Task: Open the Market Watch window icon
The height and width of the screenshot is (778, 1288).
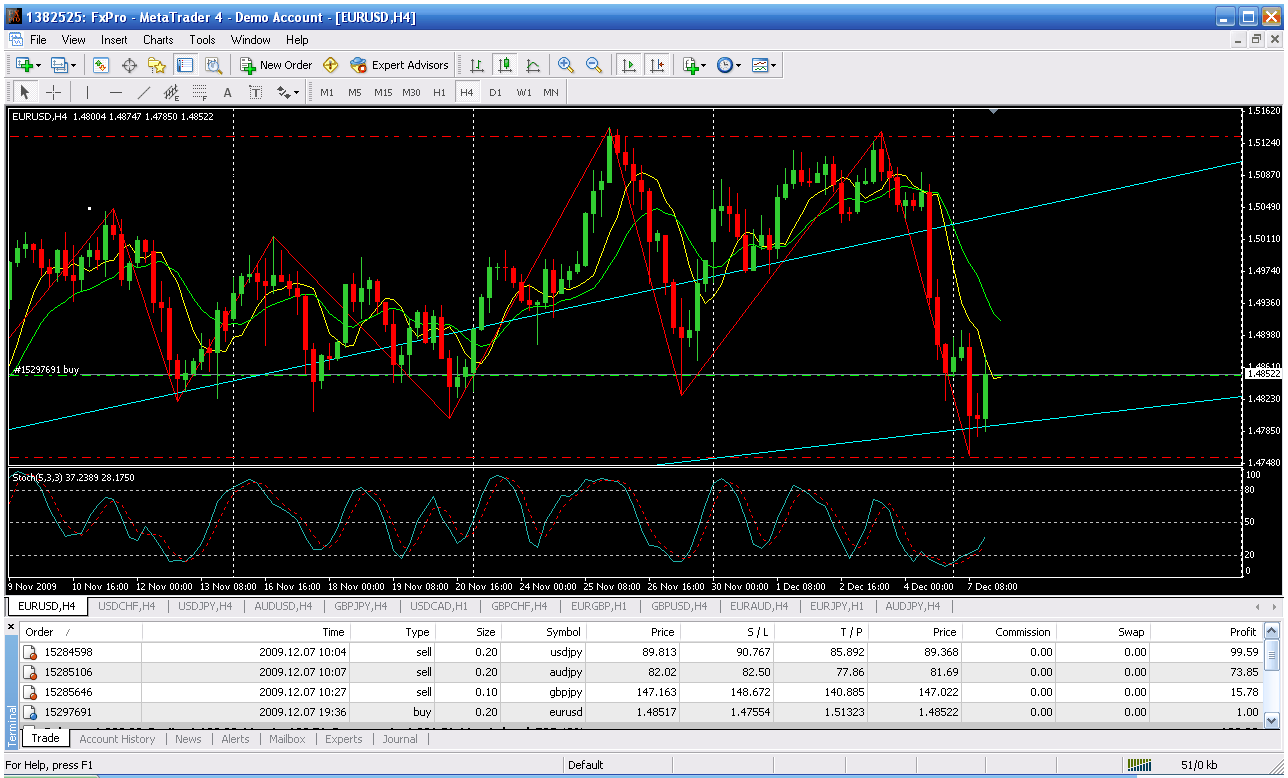Action: 101,65
